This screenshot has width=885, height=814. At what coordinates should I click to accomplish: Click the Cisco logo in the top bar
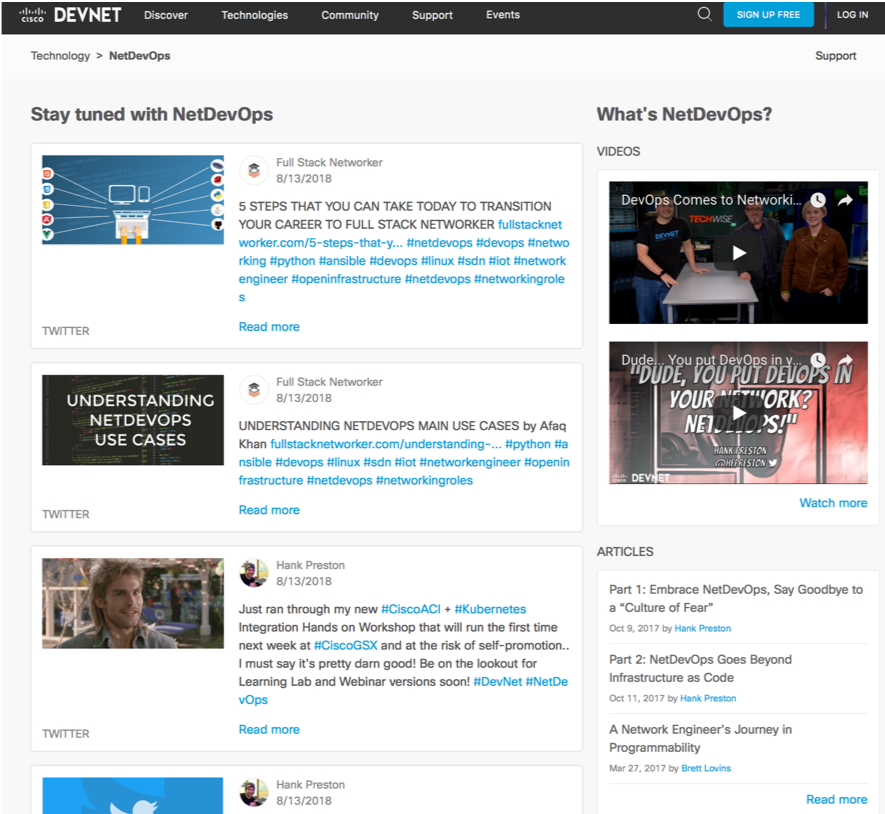coord(32,14)
